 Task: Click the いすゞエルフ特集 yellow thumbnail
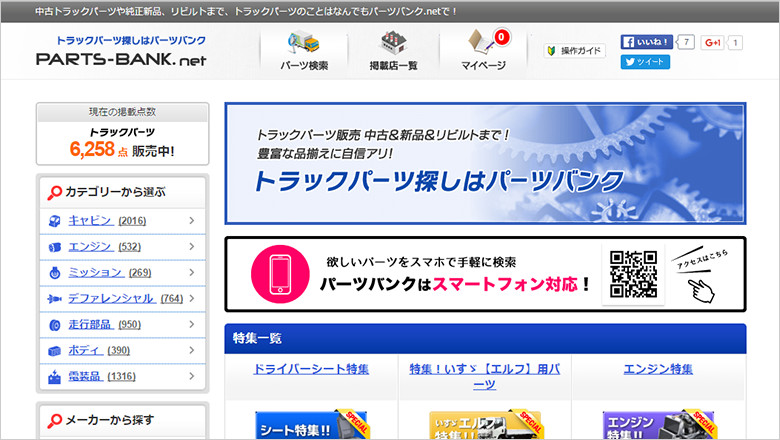pyautogui.click(x=486, y=426)
